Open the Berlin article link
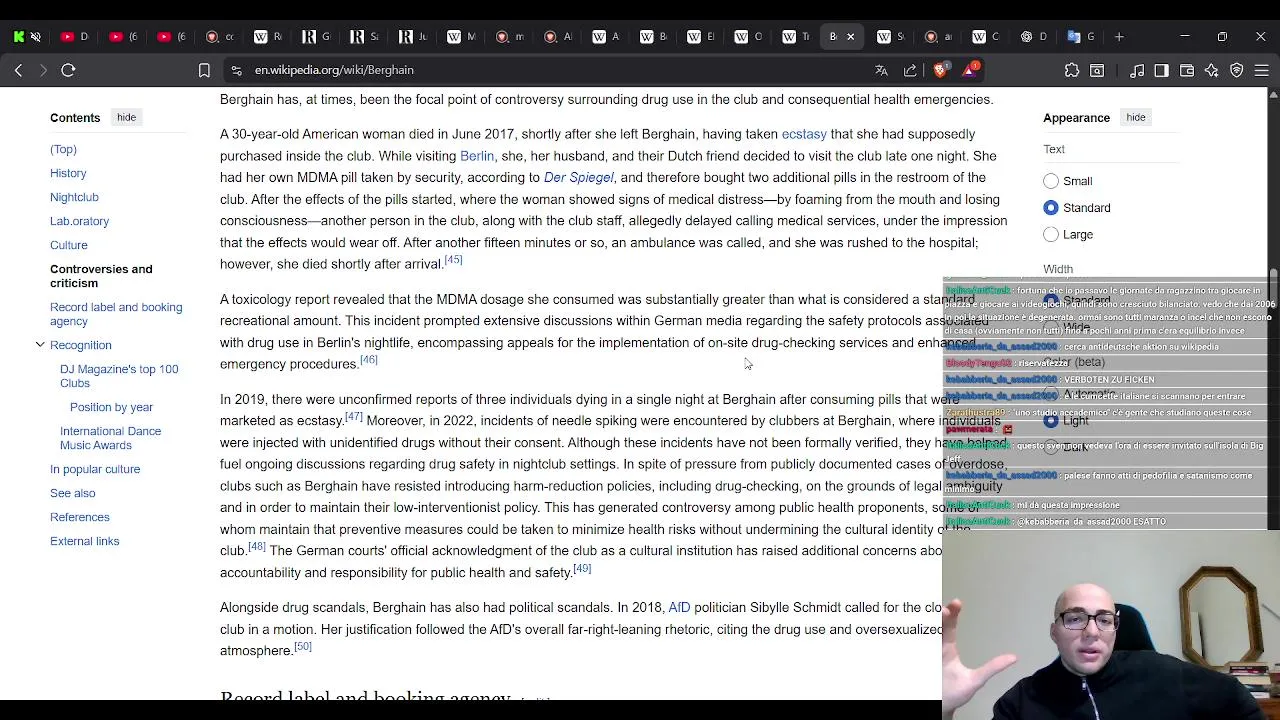Image resolution: width=1280 pixels, height=720 pixels. [x=477, y=156]
